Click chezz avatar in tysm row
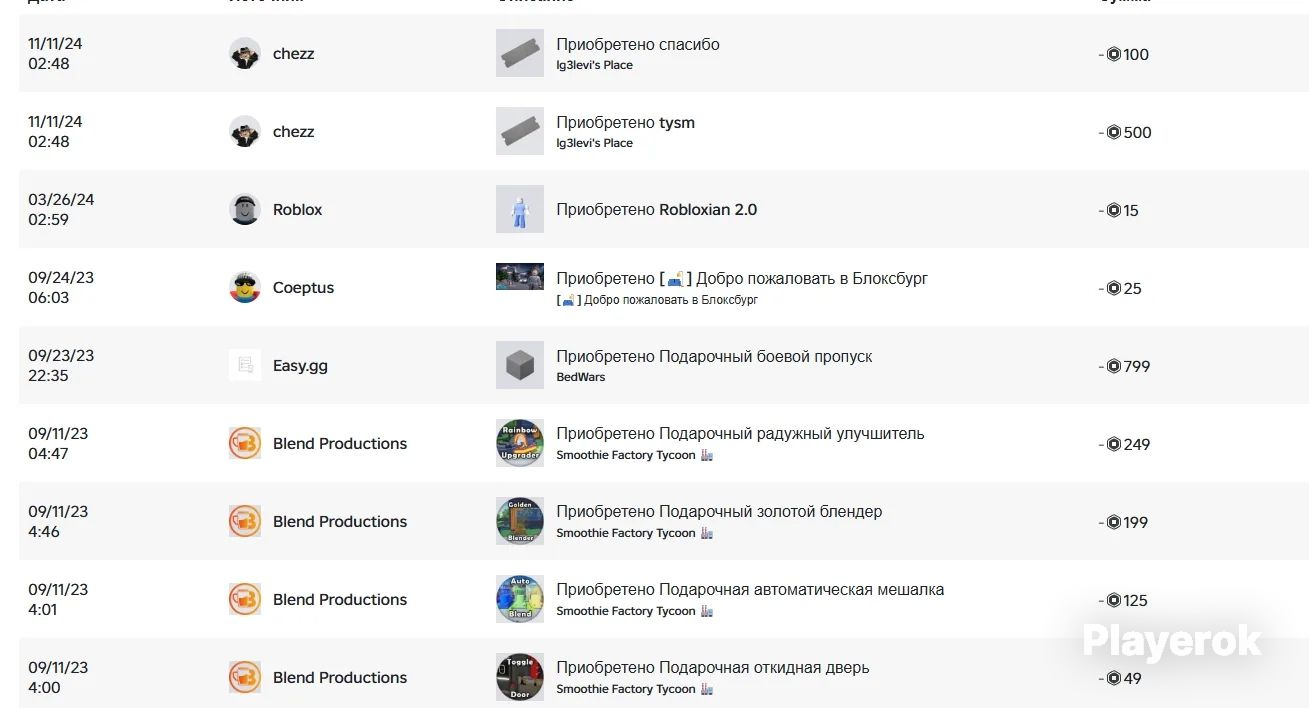 click(245, 132)
